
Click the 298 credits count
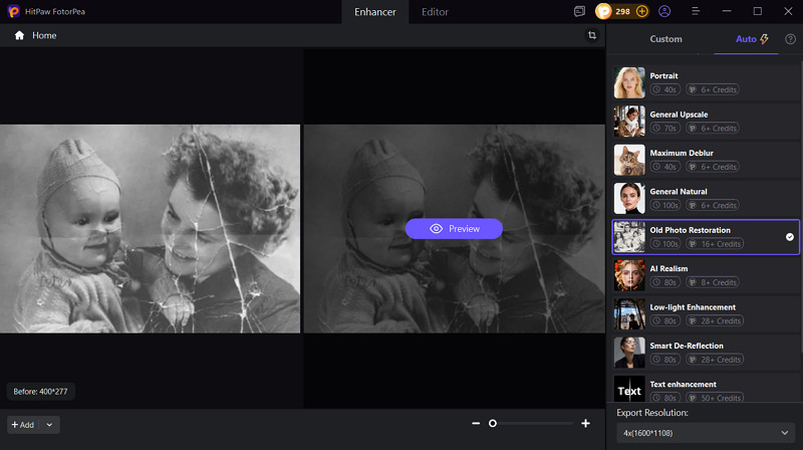(622, 11)
